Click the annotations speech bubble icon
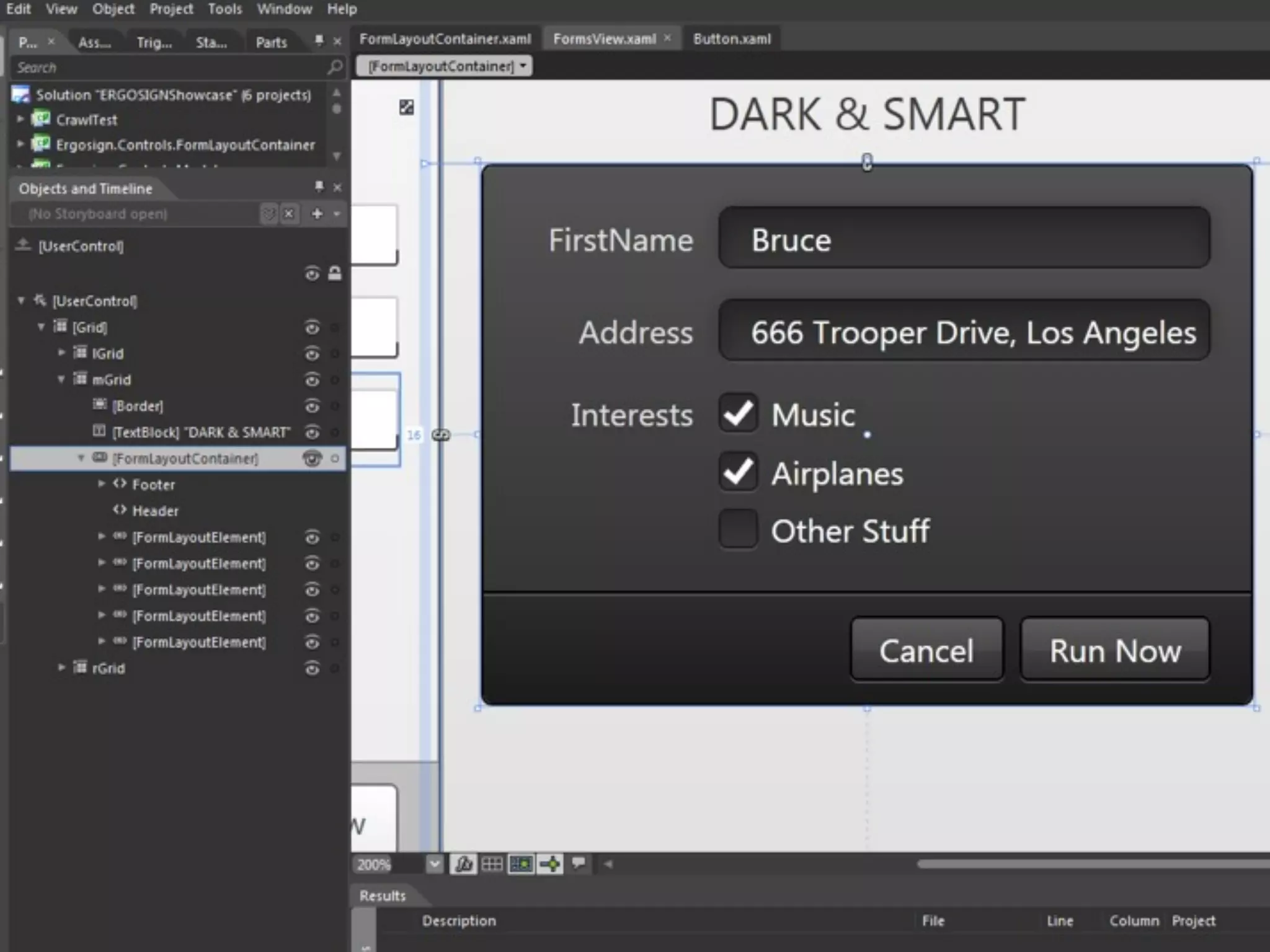The height and width of the screenshot is (952, 1270). point(579,863)
